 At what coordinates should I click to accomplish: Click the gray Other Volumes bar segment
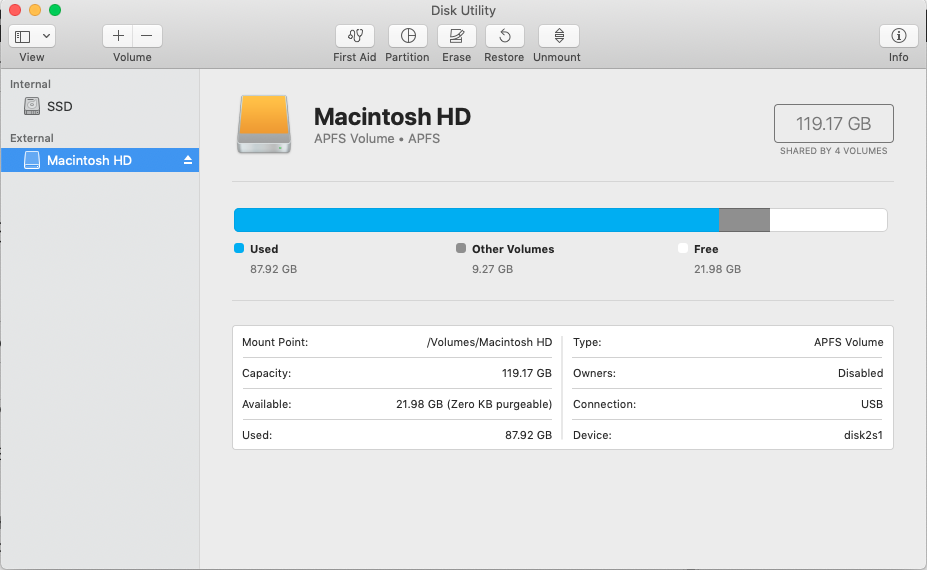click(744, 220)
